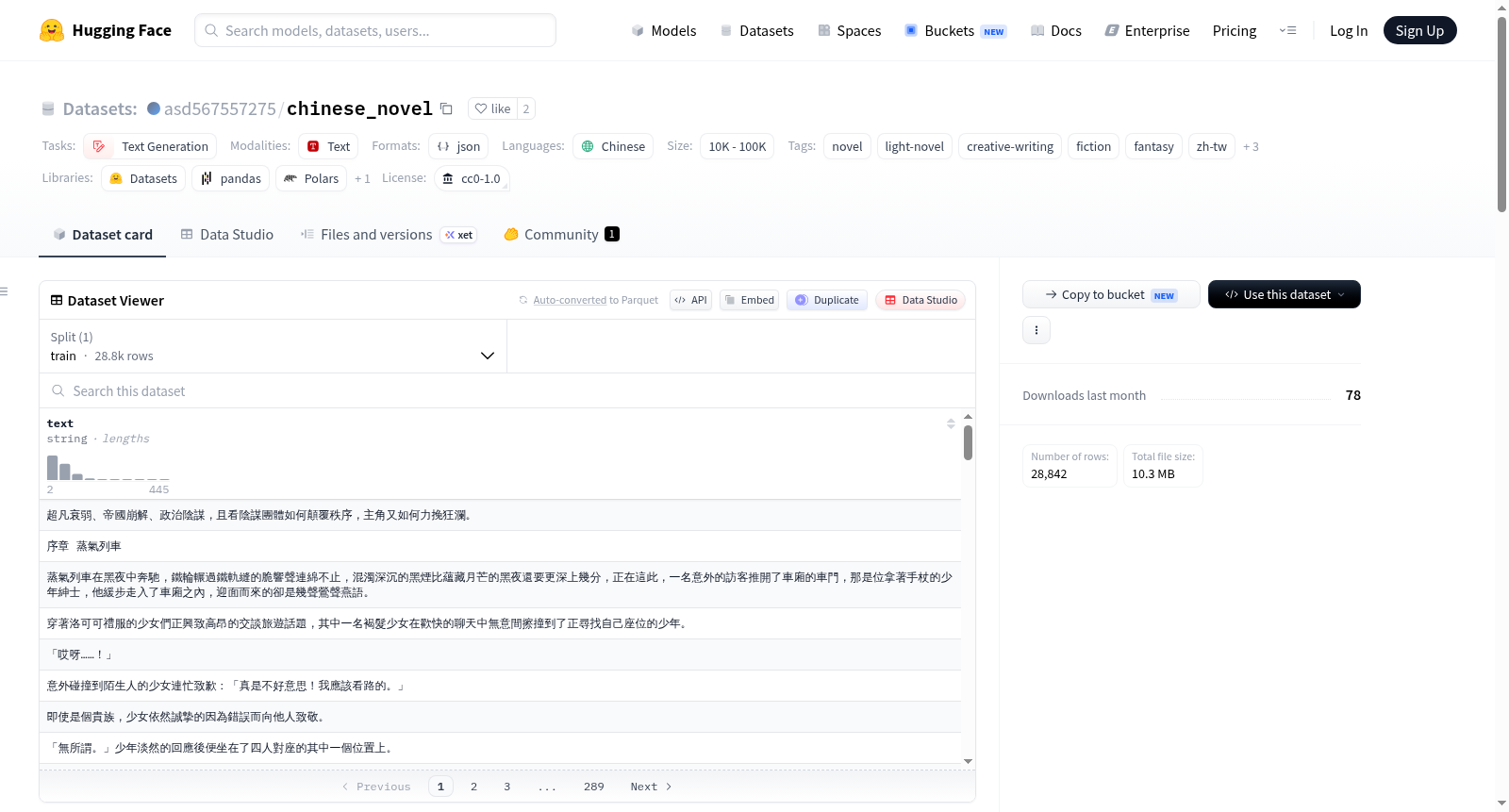Open Buckets in top navigation
This screenshot has height=812, width=1509.
954,30
